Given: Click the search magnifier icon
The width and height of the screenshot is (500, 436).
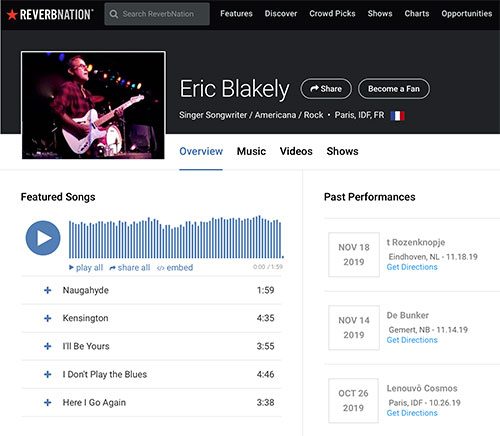Looking at the screenshot, I should coord(114,14).
